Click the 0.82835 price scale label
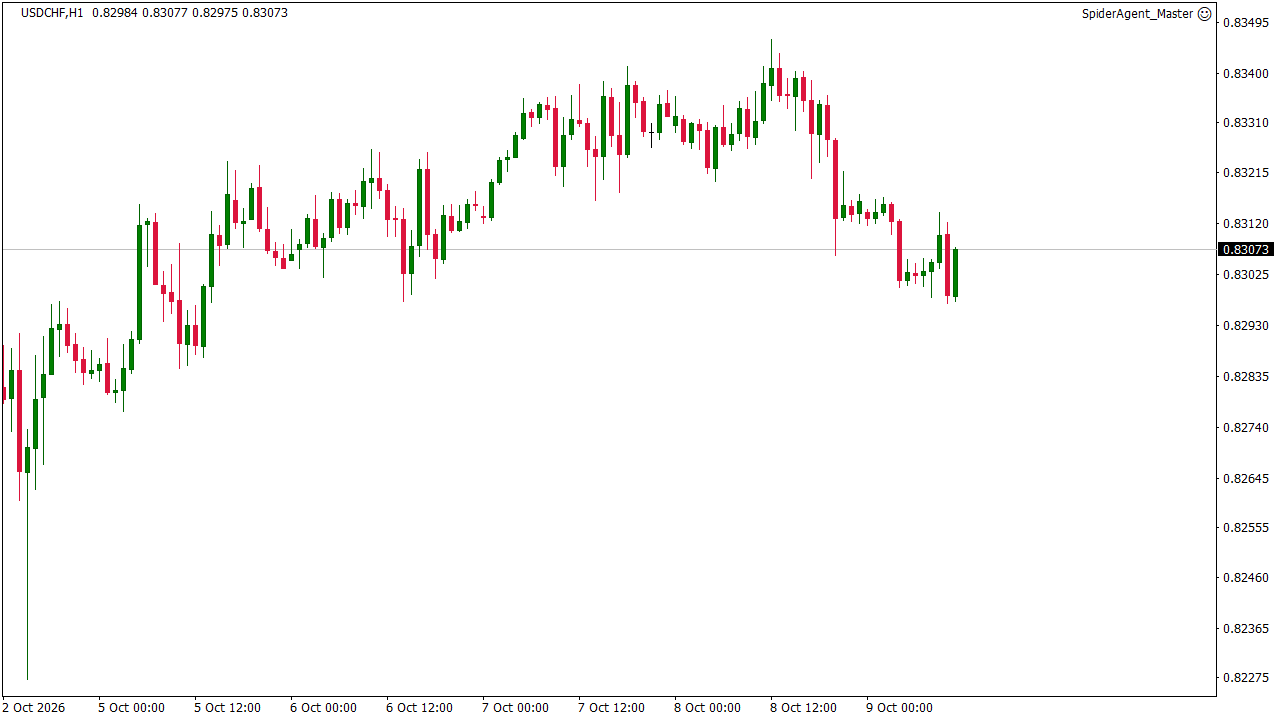Screen dimensions: 1280x720 (x=1246, y=377)
